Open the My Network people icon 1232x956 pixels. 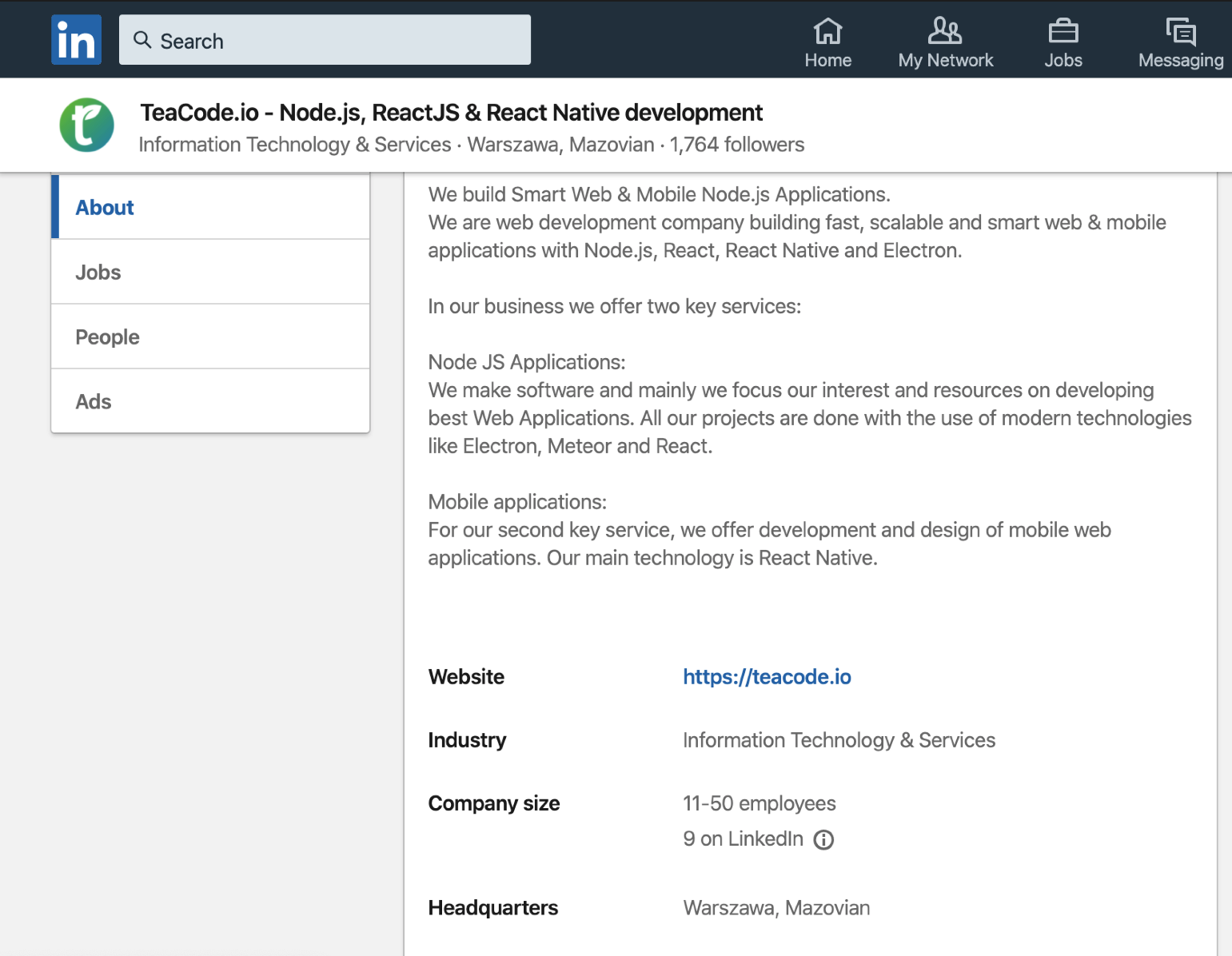click(x=945, y=32)
